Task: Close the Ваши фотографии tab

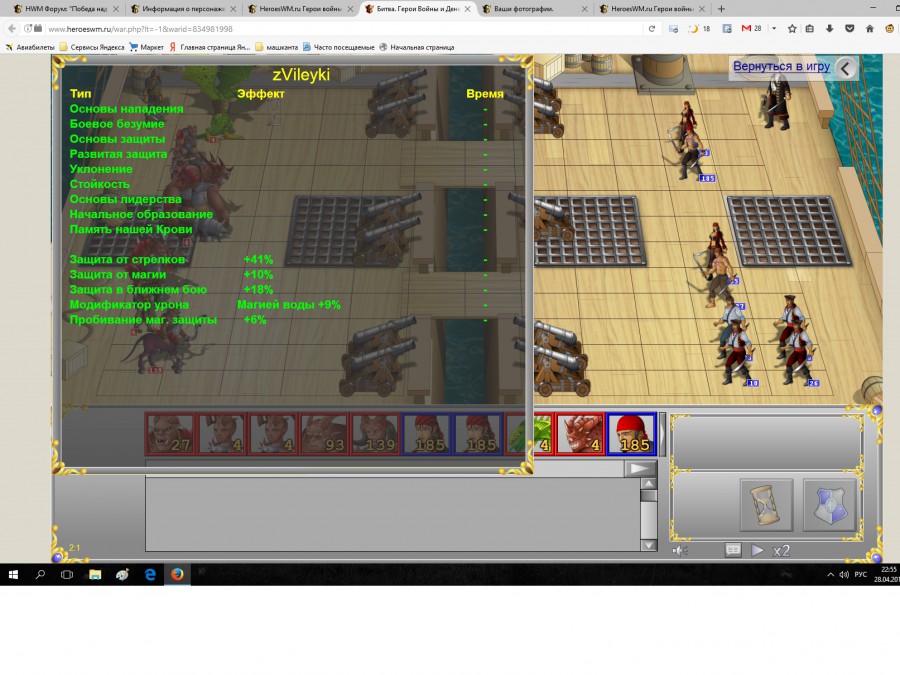Action: click(x=584, y=9)
